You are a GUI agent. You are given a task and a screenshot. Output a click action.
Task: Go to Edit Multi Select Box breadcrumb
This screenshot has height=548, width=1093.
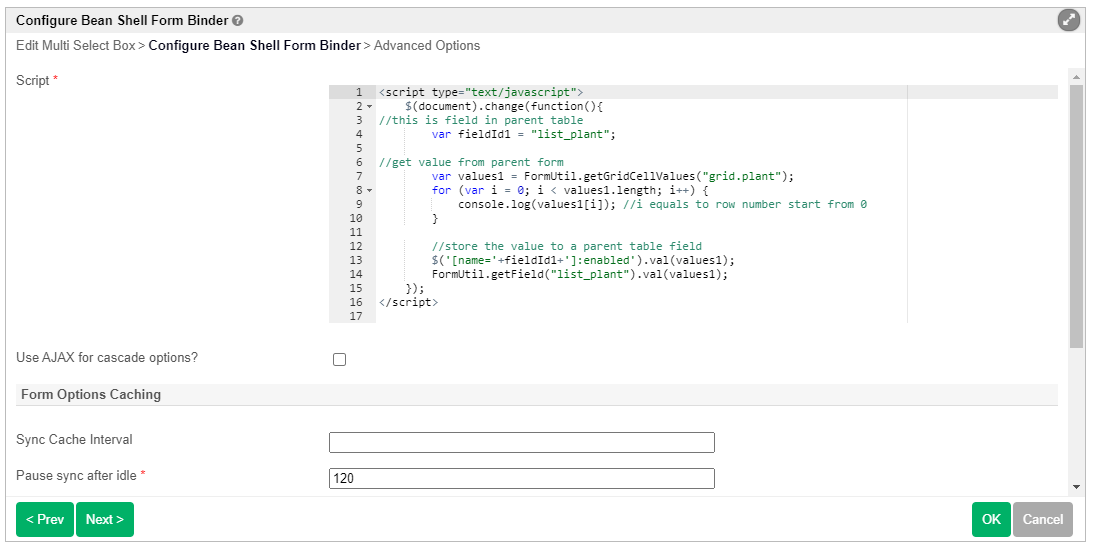tap(75, 46)
